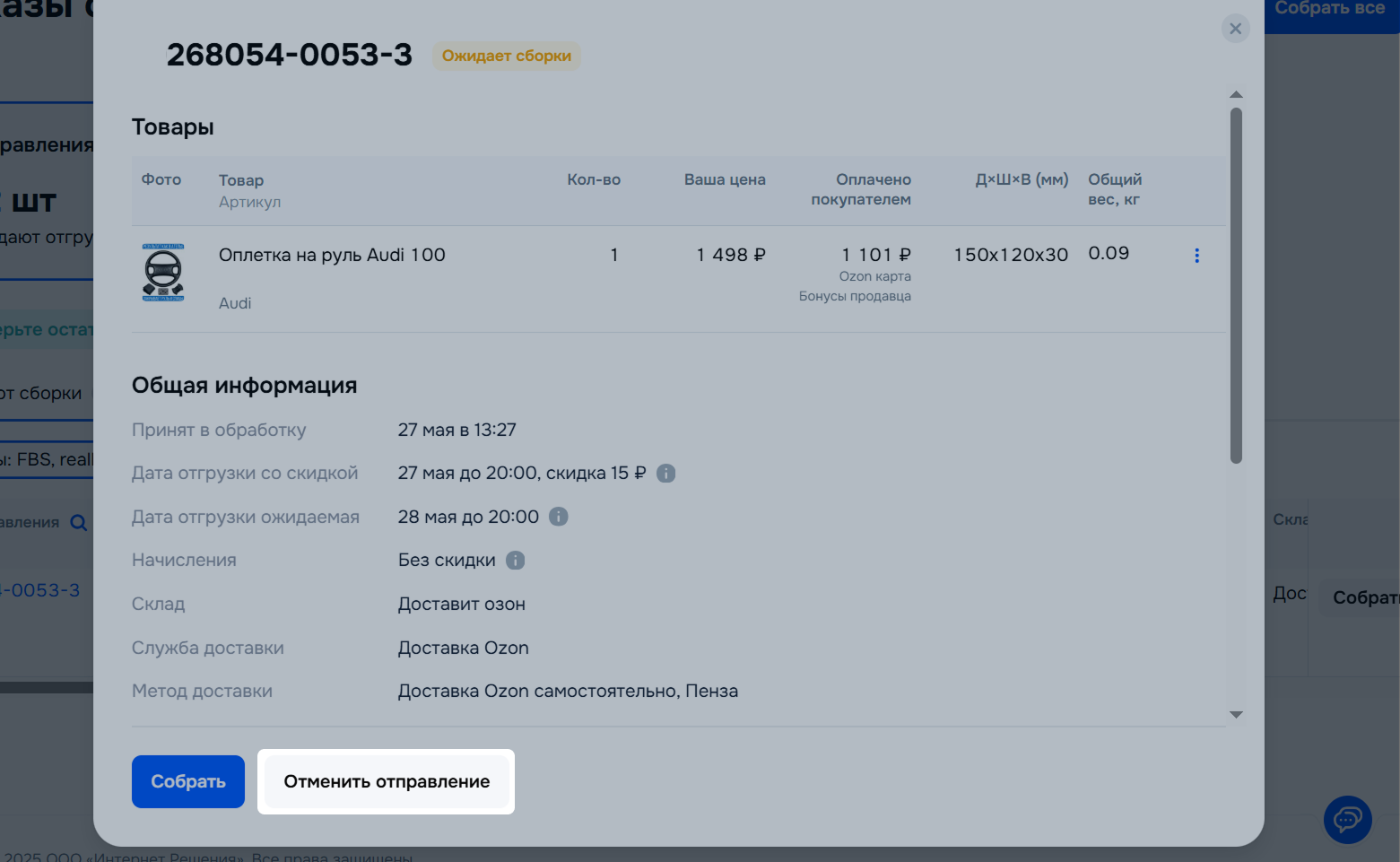Click product name Оплетка на руль Audi 100
The width and height of the screenshot is (1400, 862).
(x=332, y=255)
